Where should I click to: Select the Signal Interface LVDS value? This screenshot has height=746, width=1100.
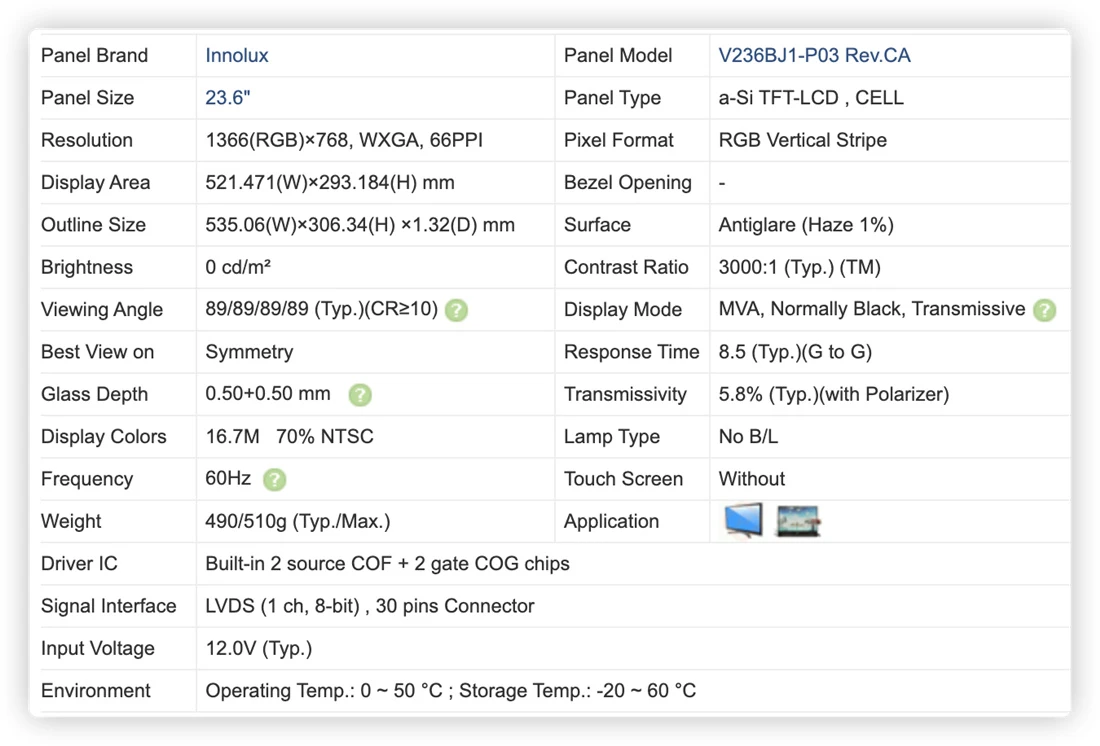370,606
